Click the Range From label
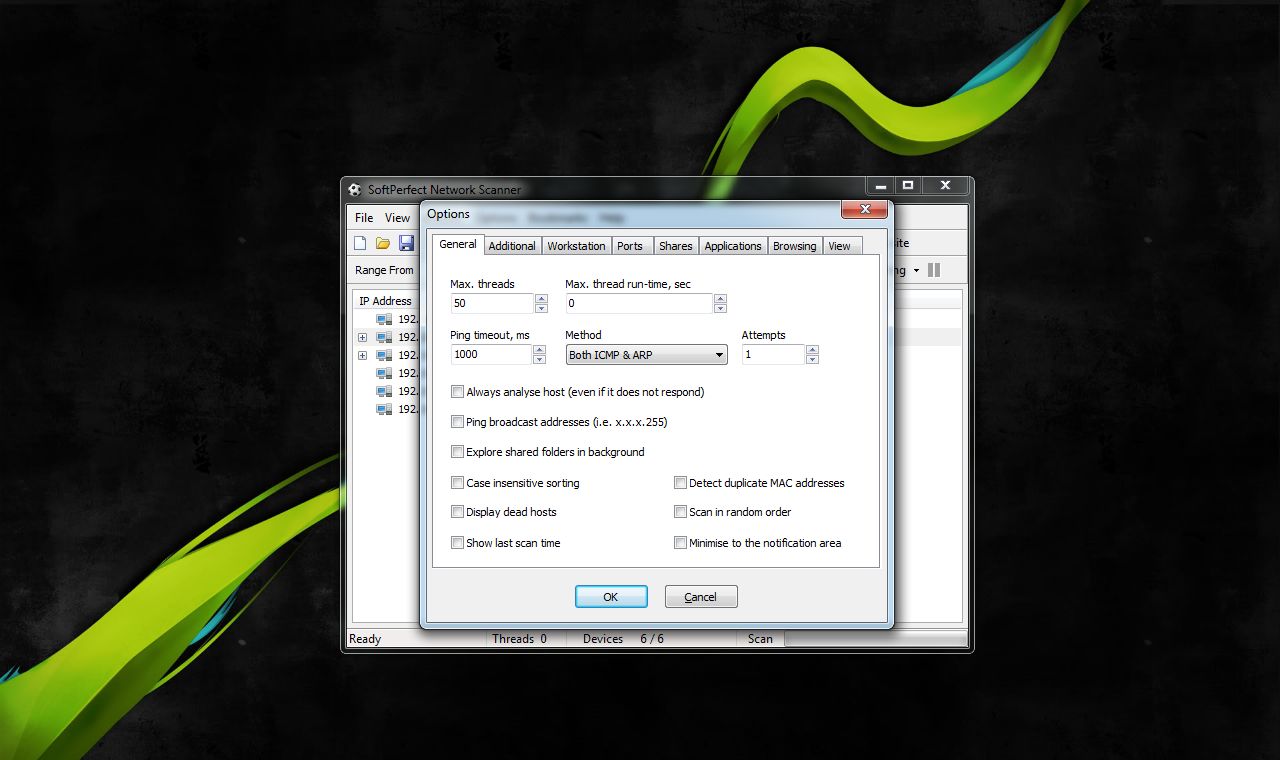The height and width of the screenshot is (760, 1280). [x=384, y=270]
